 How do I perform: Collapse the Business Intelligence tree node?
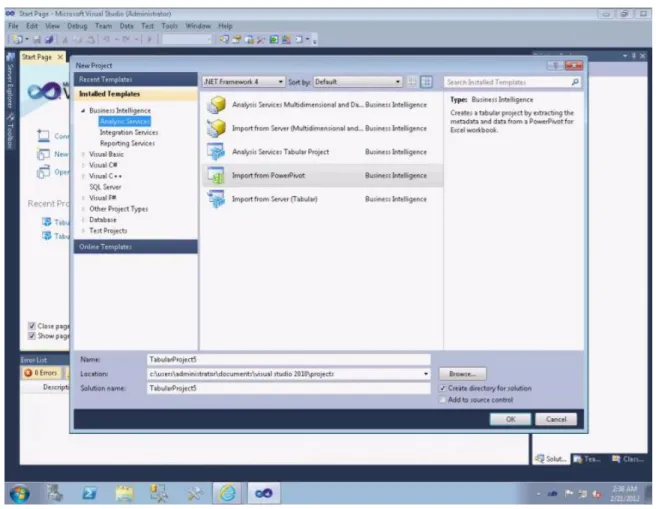pos(83,110)
